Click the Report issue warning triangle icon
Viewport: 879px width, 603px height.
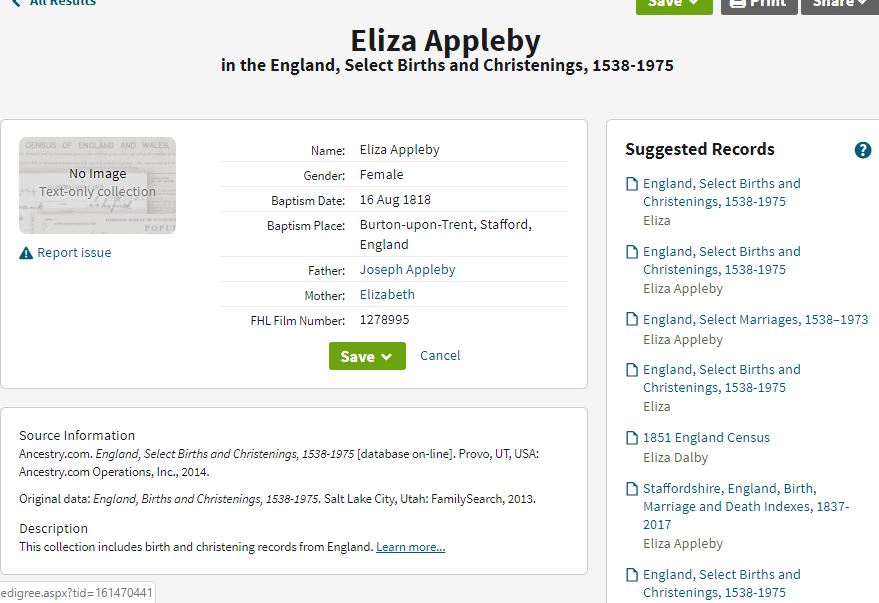tap(26, 253)
